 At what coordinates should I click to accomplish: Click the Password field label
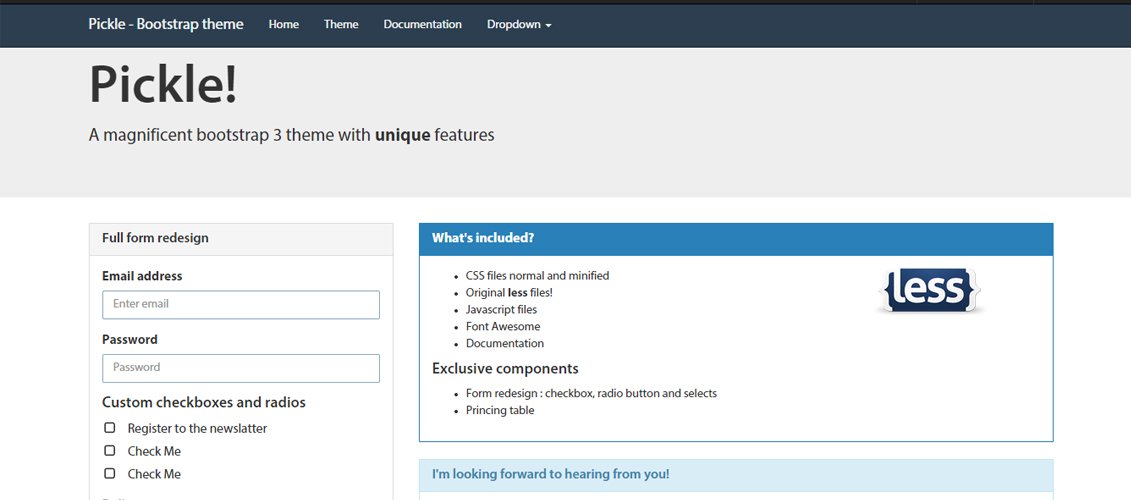[x=130, y=340]
